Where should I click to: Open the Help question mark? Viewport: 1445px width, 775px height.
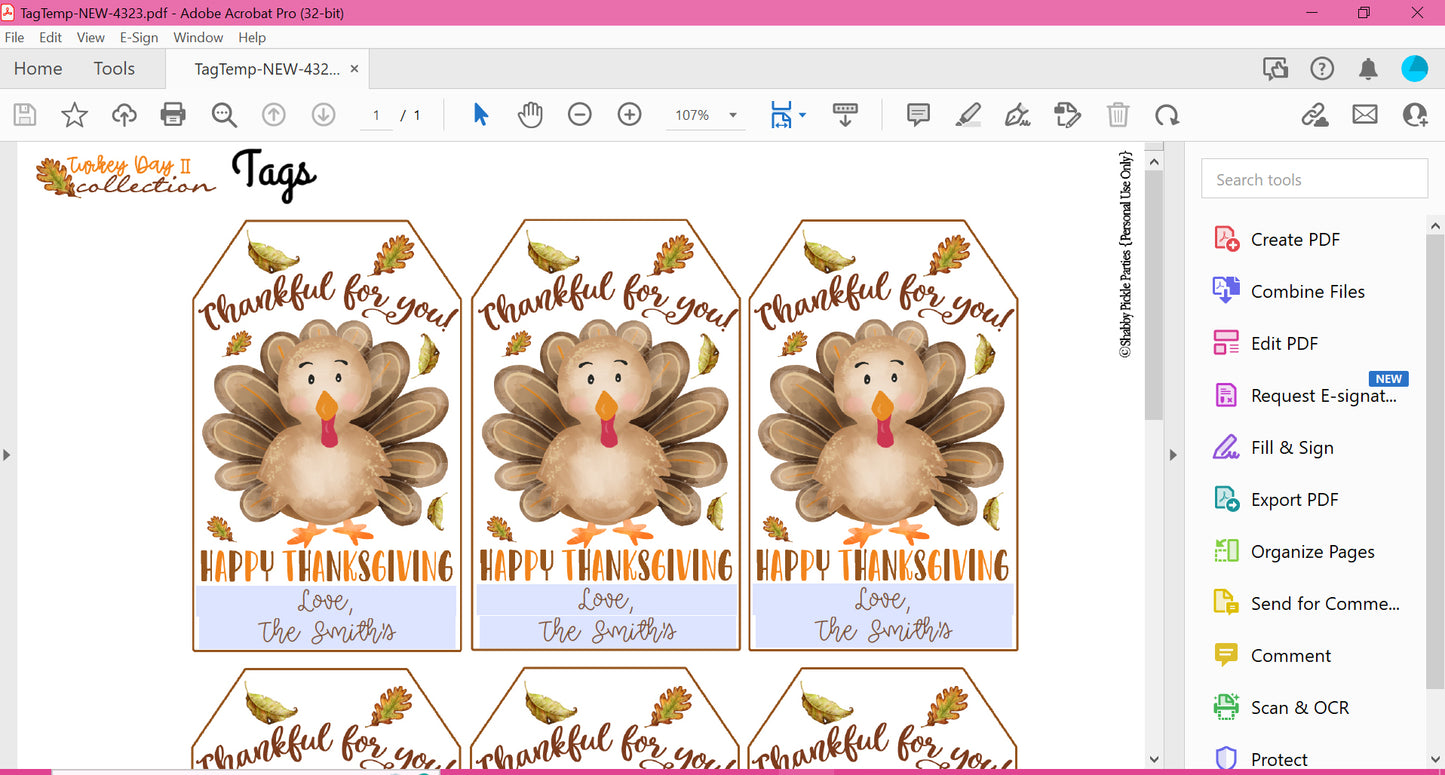coord(1322,69)
